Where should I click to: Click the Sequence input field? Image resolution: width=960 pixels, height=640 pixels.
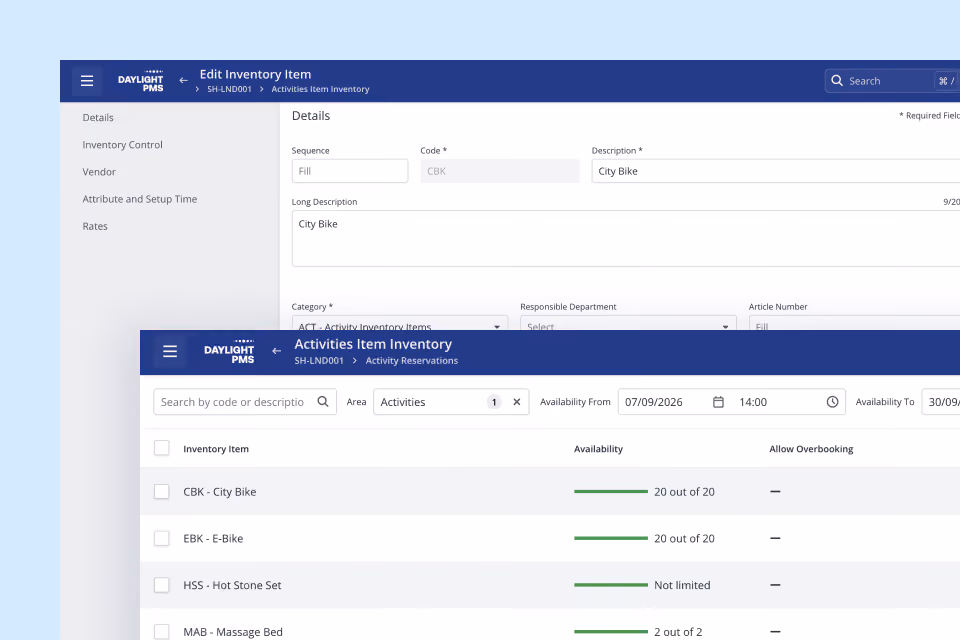click(350, 171)
